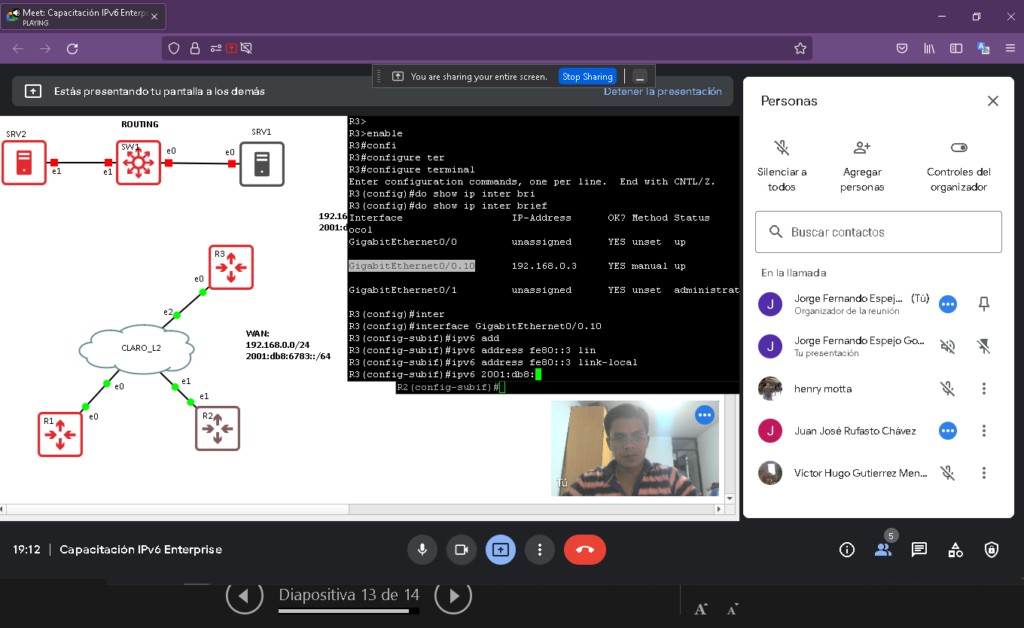This screenshot has width=1024, height=628.
Task: Open Firefox application hamburger menu
Action: 1008,48
